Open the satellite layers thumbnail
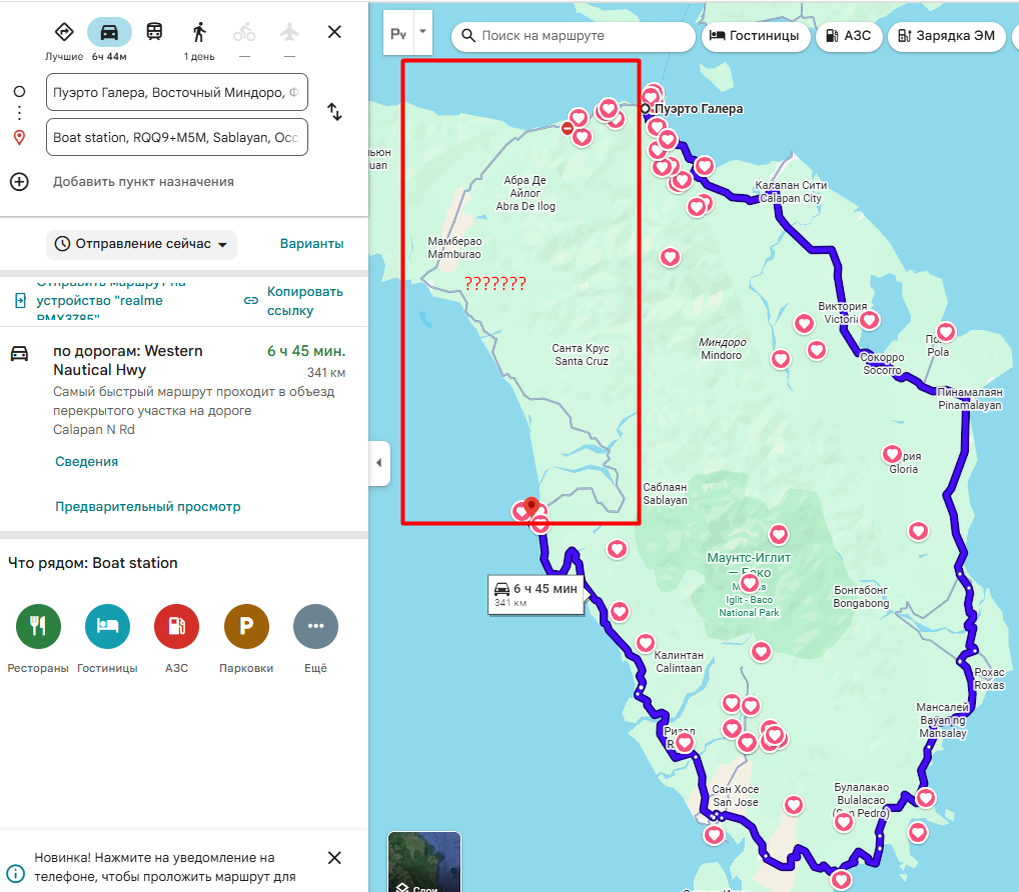 coord(424,862)
